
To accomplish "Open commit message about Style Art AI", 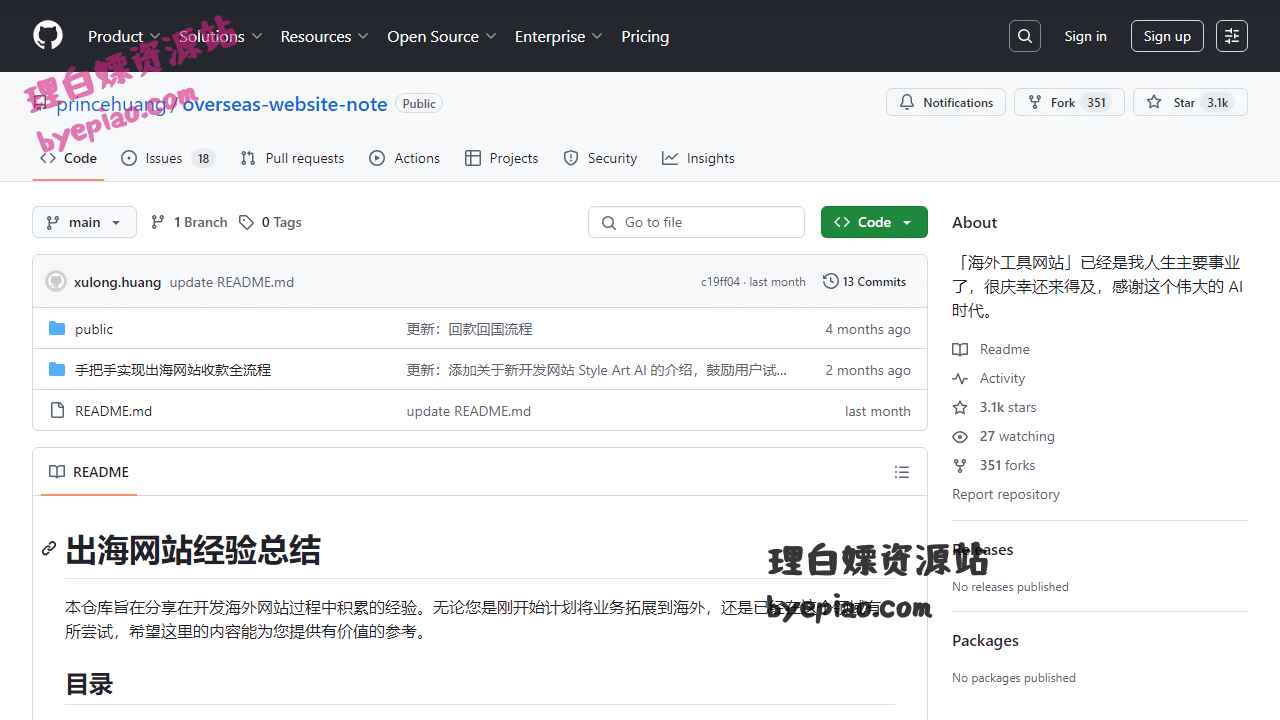I will (597, 370).
